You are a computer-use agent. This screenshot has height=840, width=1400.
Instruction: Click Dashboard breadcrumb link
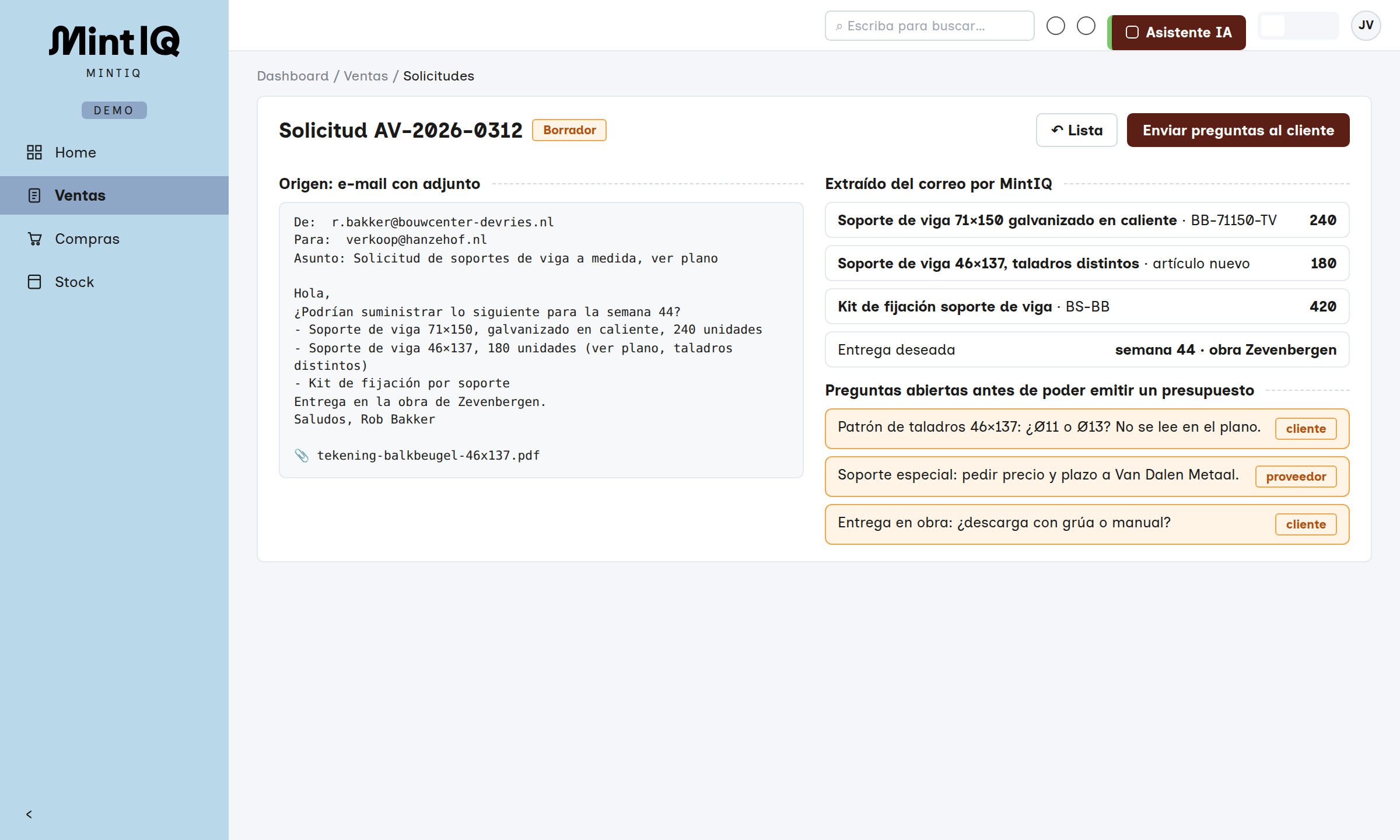point(293,76)
